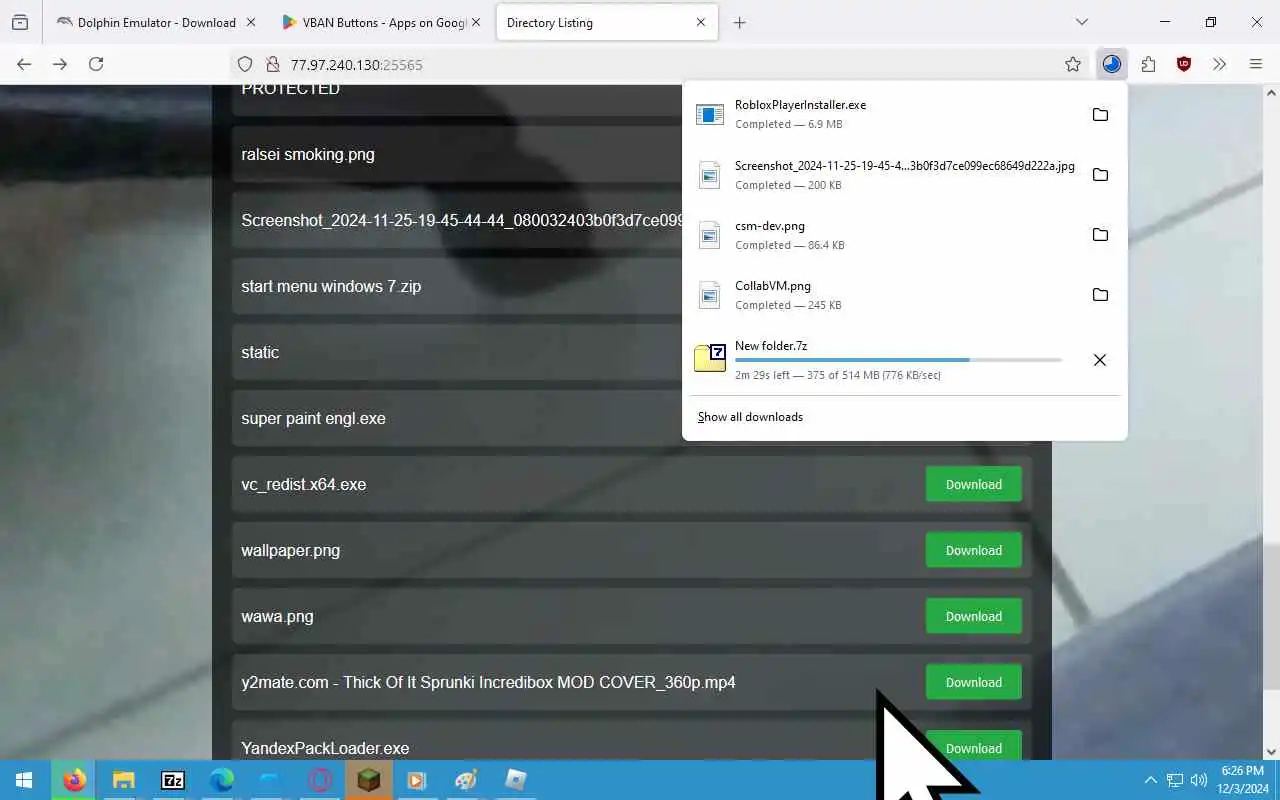Close the VBAN Buttons tab

pos(476,22)
